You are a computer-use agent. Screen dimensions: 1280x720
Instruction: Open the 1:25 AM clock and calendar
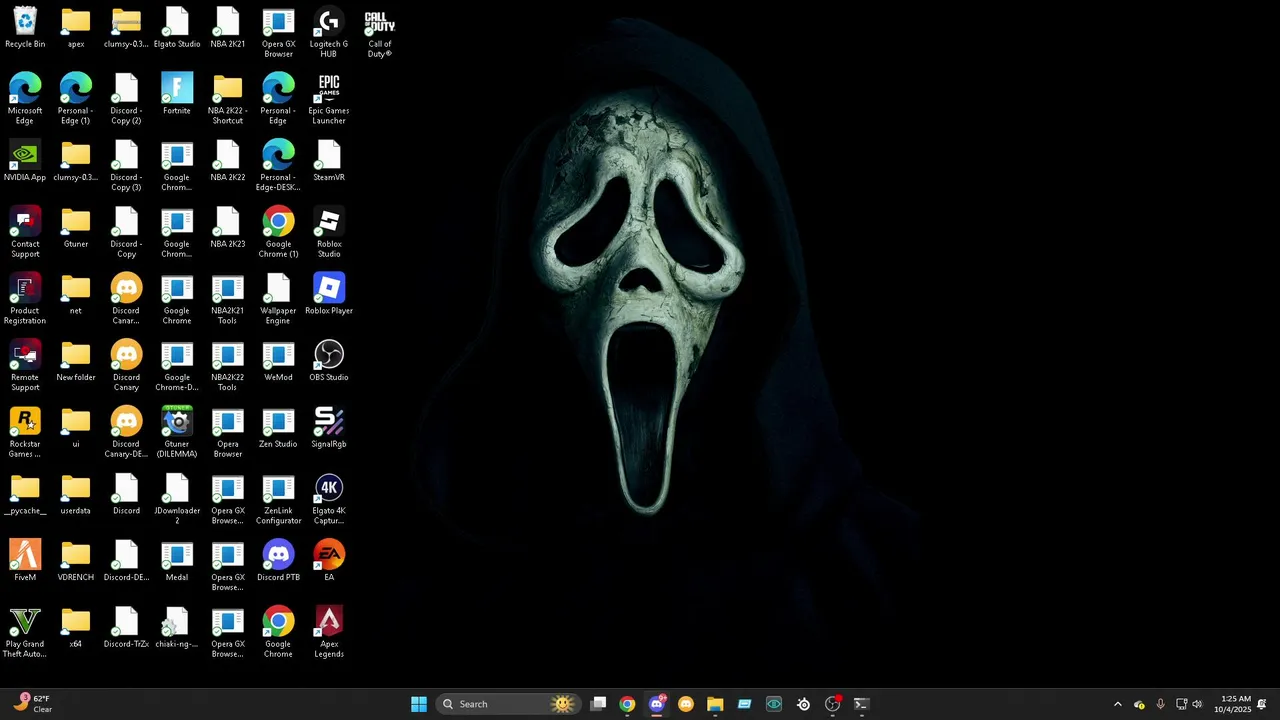[x=1232, y=704]
